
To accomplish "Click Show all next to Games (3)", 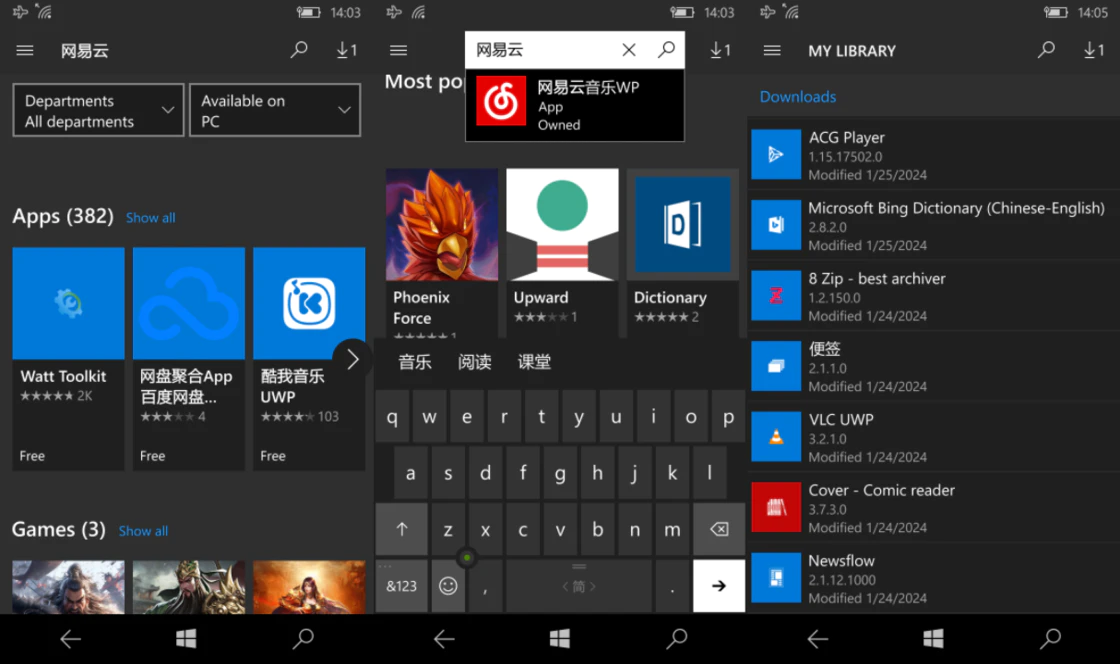I will 143,531.
